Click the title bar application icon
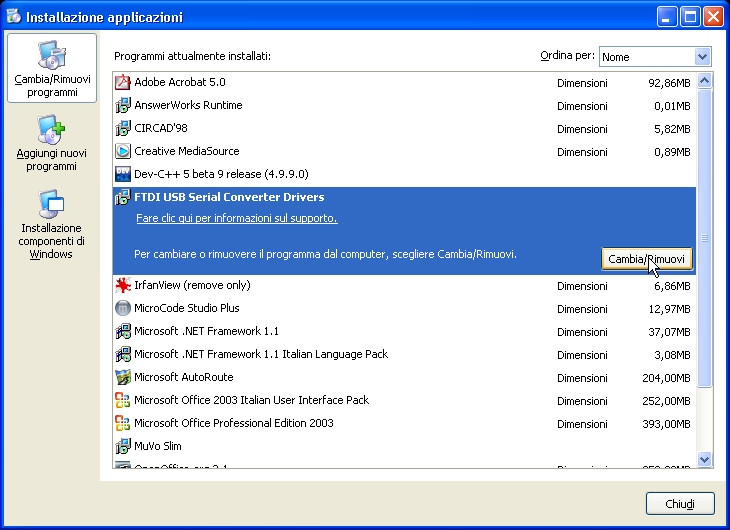The image size is (730, 530). coord(14,16)
